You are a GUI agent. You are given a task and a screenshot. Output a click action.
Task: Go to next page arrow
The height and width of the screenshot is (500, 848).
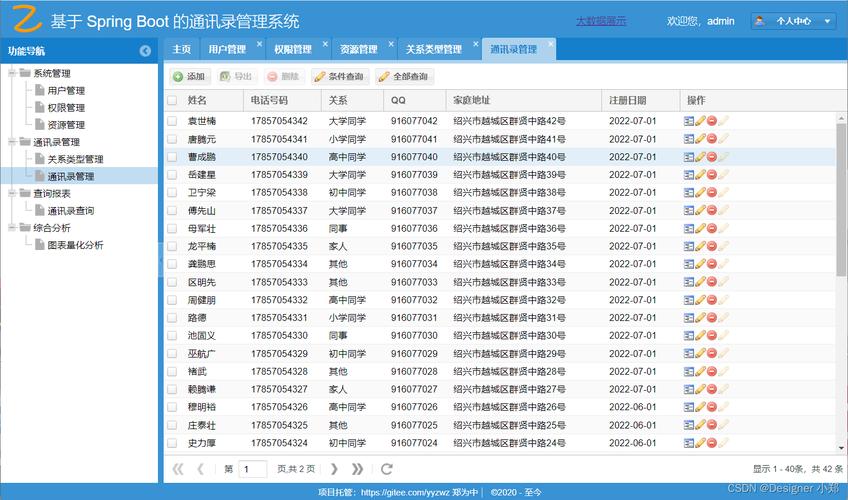coord(334,469)
